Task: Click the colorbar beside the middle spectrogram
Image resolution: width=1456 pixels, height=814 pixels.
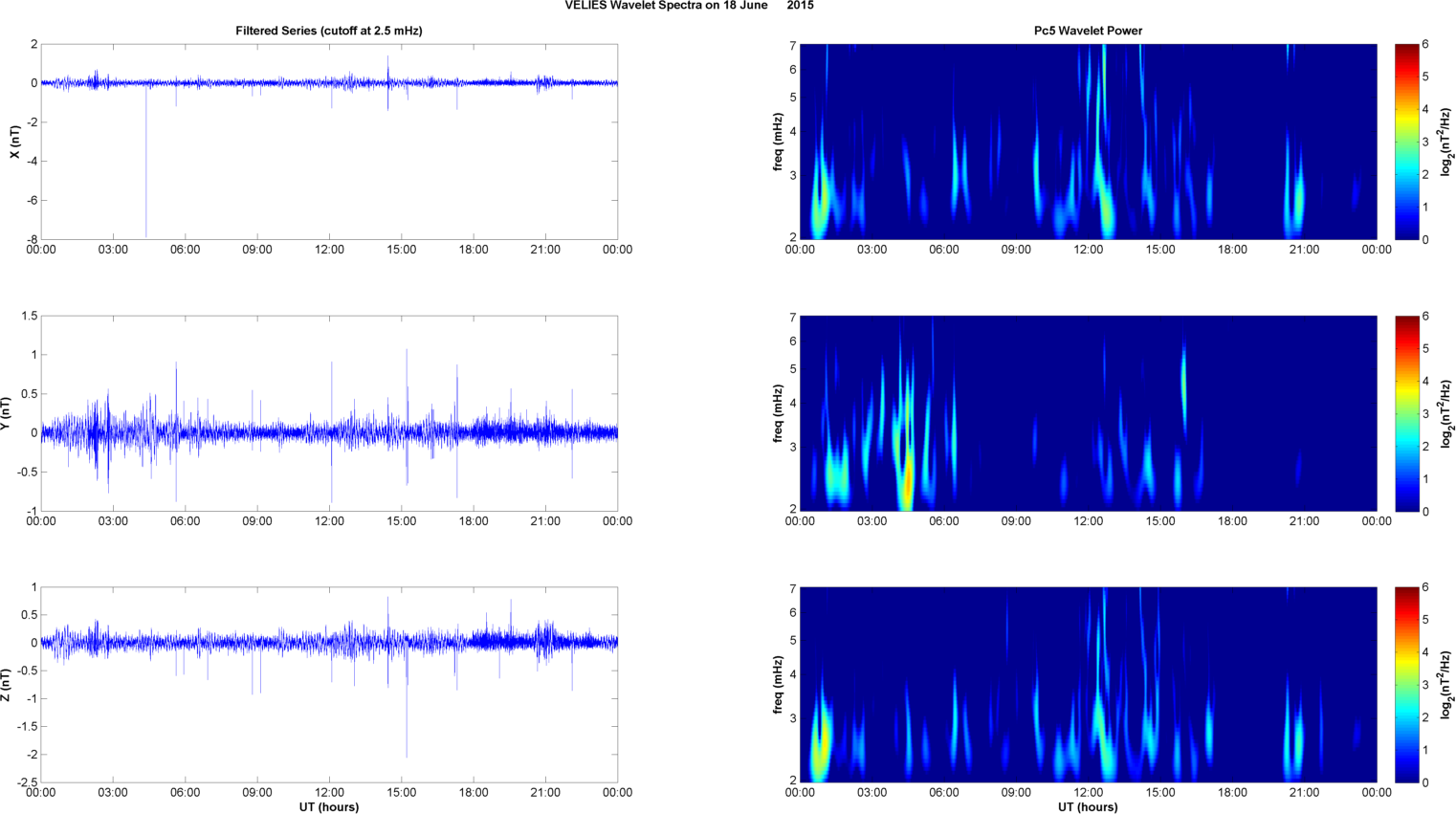Action: (x=1406, y=413)
